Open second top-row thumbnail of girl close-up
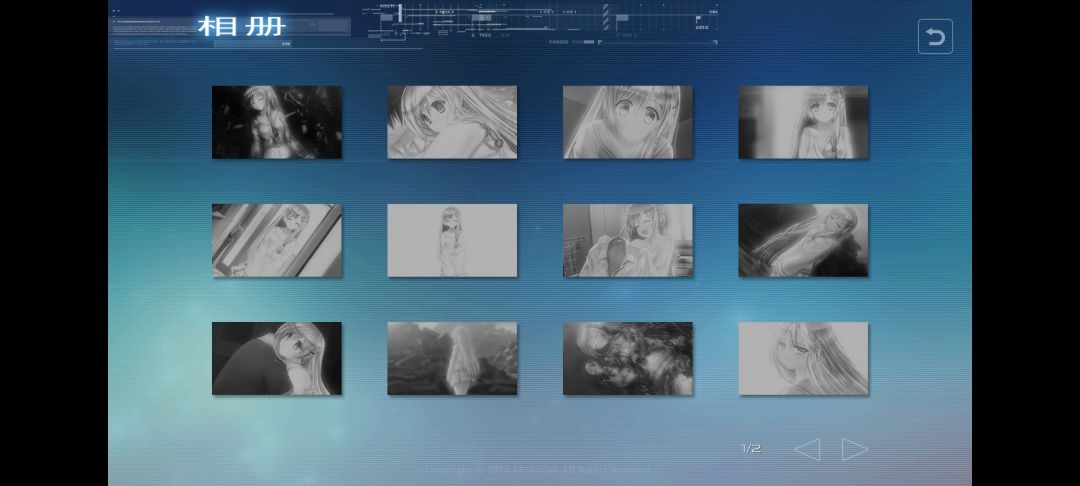Viewport: 1080px width, 486px height. (x=452, y=123)
